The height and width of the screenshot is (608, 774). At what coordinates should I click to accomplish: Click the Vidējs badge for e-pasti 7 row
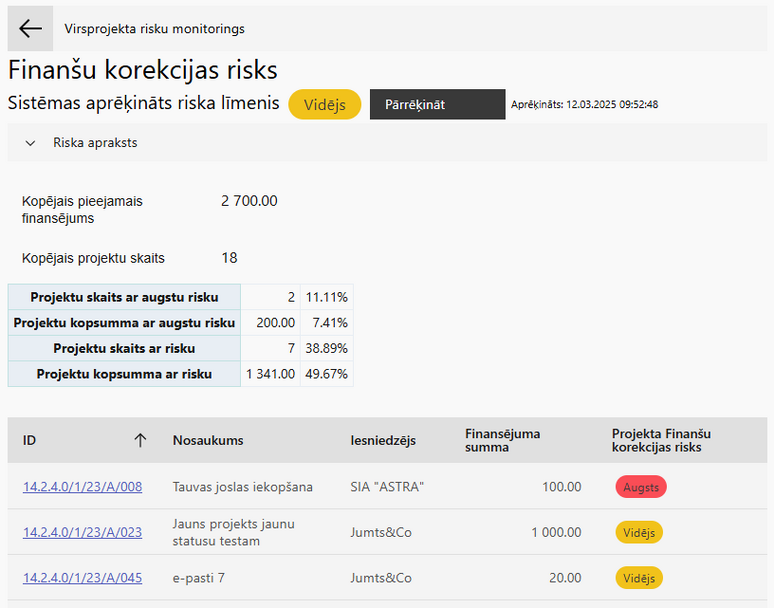click(x=639, y=578)
